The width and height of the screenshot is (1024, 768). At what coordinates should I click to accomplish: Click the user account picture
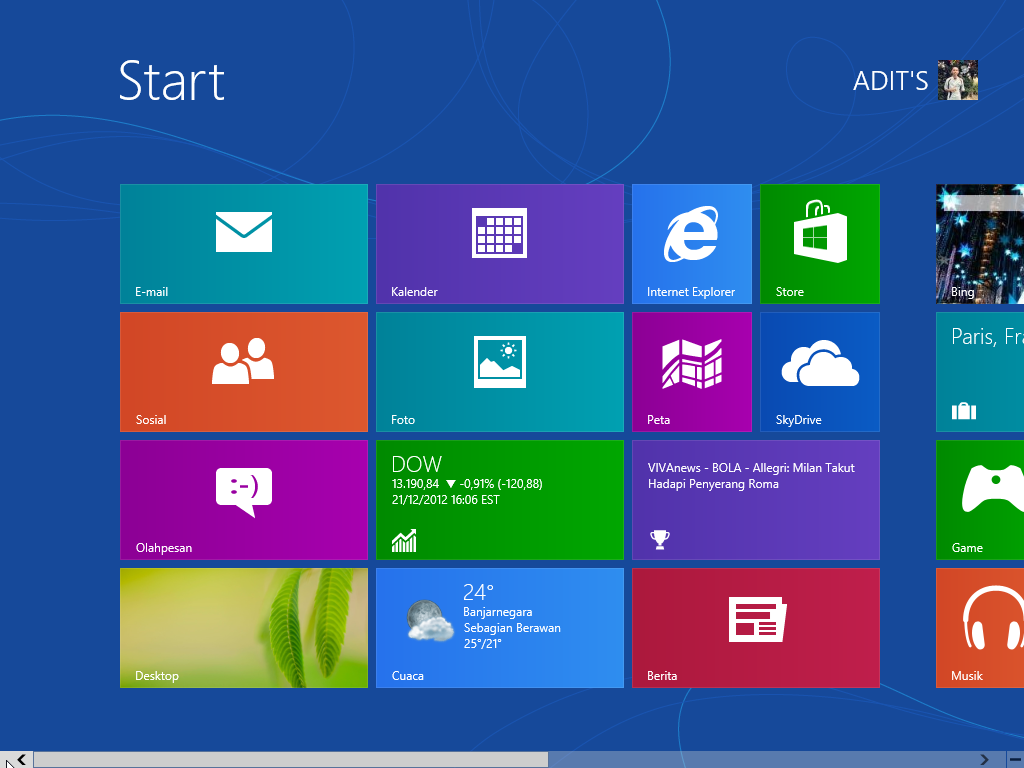(x=957, y=80)
